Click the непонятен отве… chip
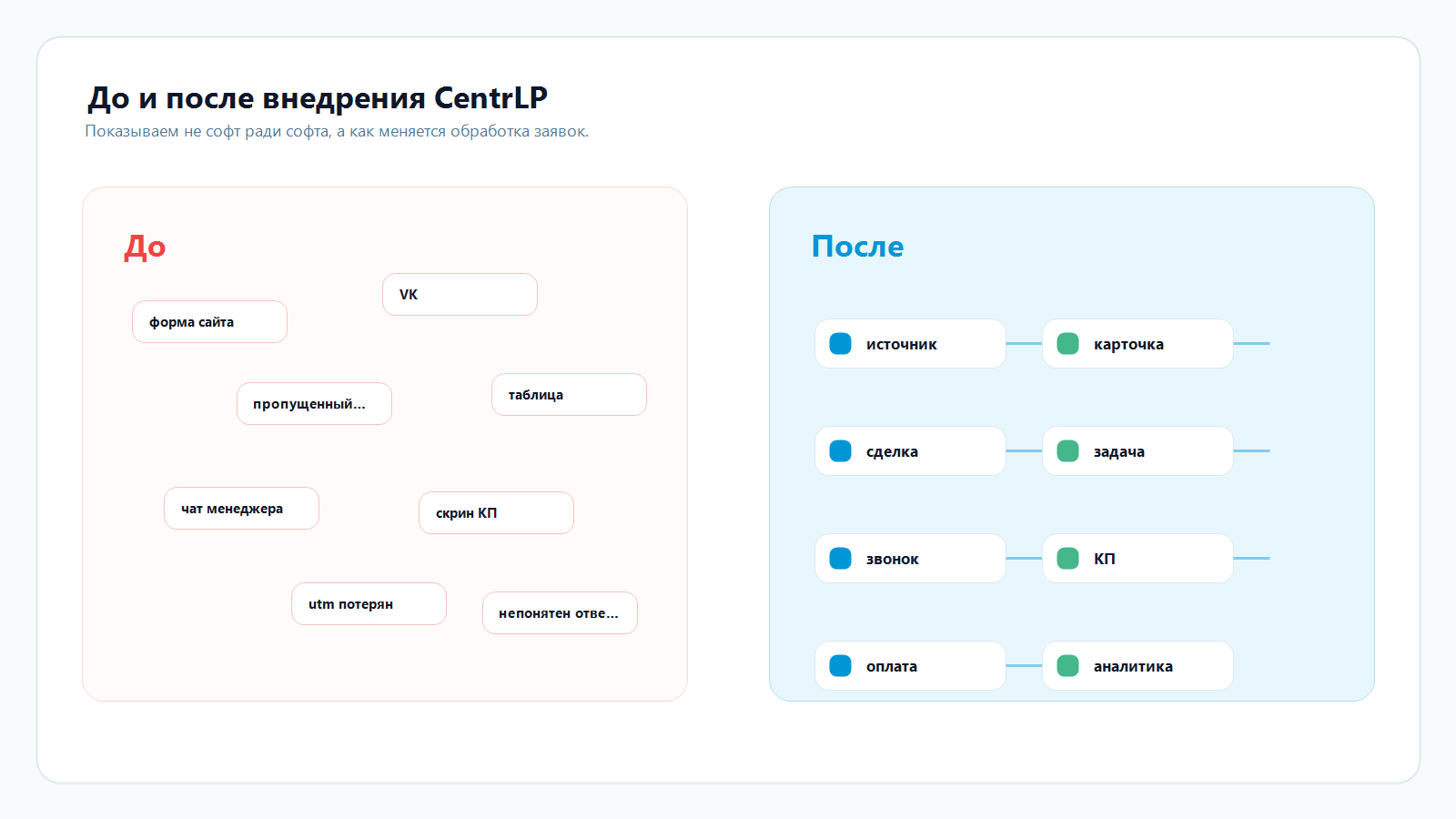The height and width of the screenshot is (819, 1456). 560,613
